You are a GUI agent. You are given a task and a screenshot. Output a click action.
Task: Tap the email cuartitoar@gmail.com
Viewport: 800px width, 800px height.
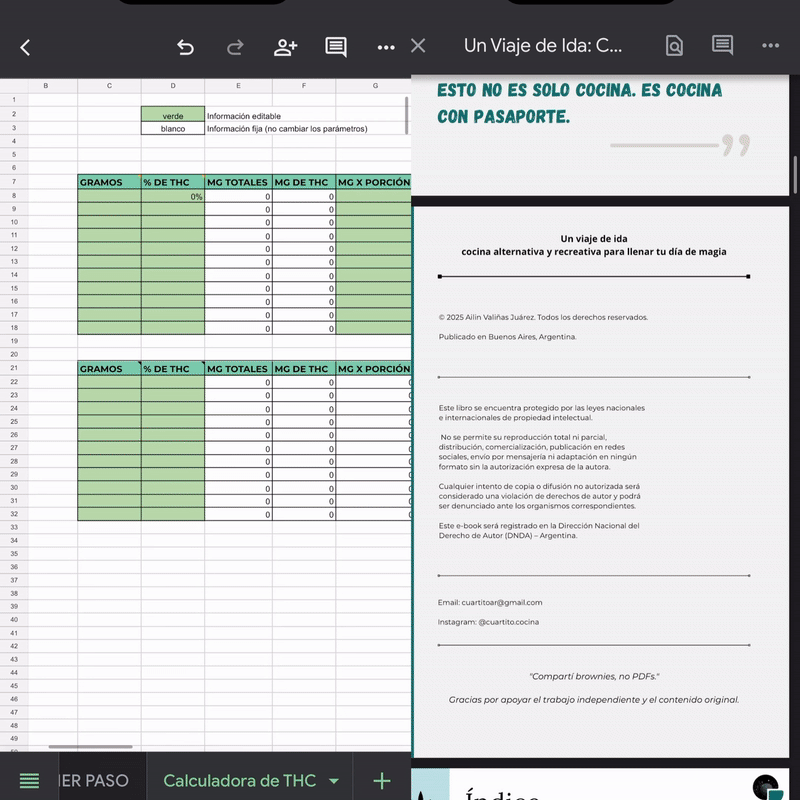(x=502, y=603)
